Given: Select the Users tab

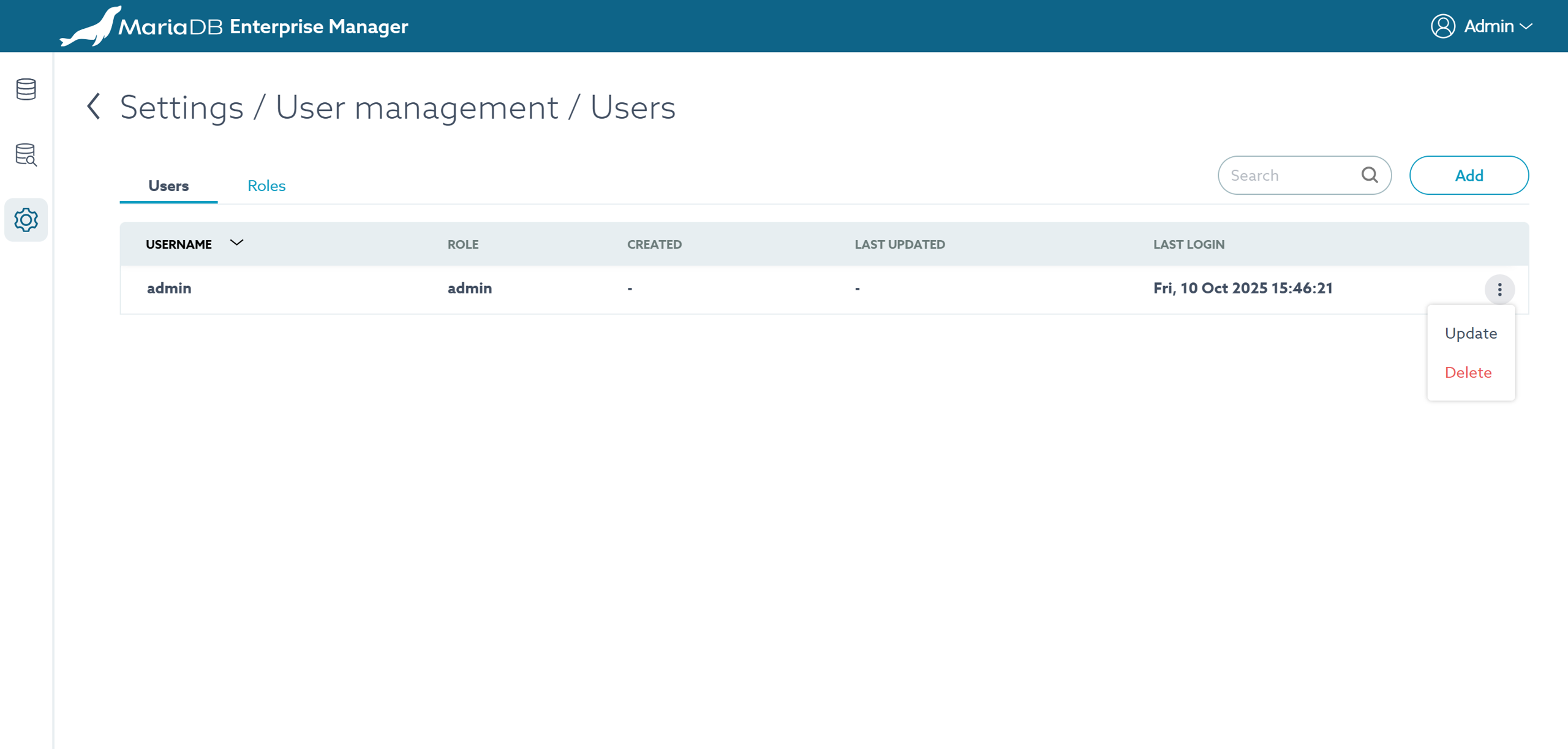Looking at the screenshot, I should coord(168,186).
